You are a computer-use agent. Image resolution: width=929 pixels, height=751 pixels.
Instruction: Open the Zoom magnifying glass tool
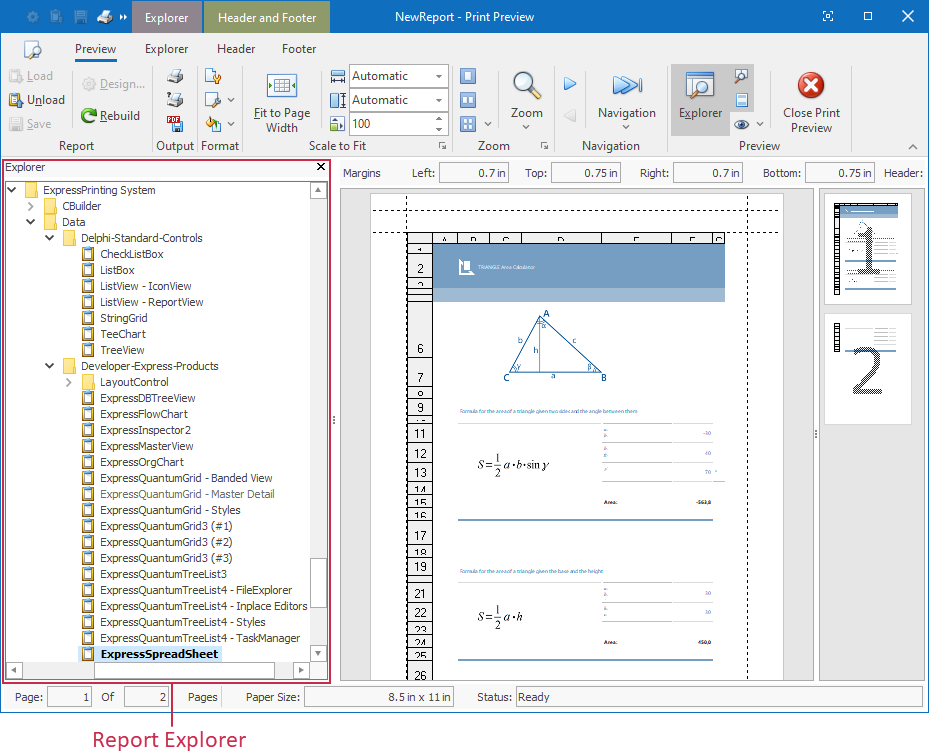point(526,87)
